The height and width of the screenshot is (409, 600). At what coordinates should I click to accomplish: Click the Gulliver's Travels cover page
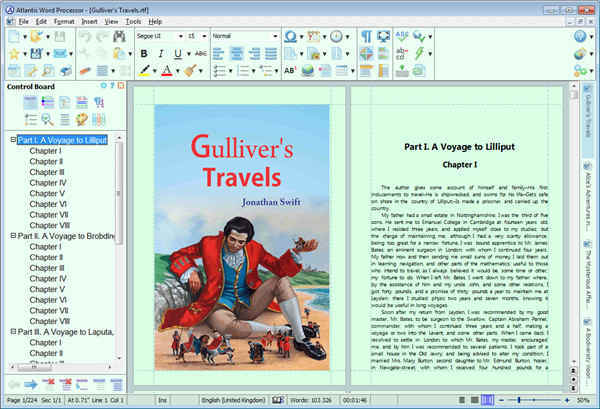pos(242,237)
